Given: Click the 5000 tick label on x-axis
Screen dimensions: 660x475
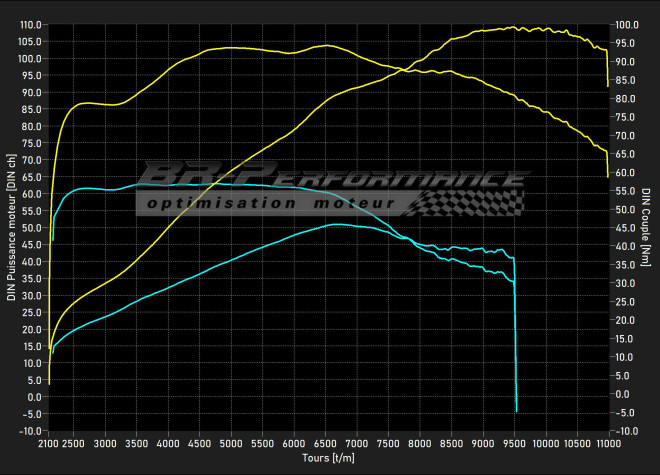Looking at the screenshot, I should (x=232, y=441).
